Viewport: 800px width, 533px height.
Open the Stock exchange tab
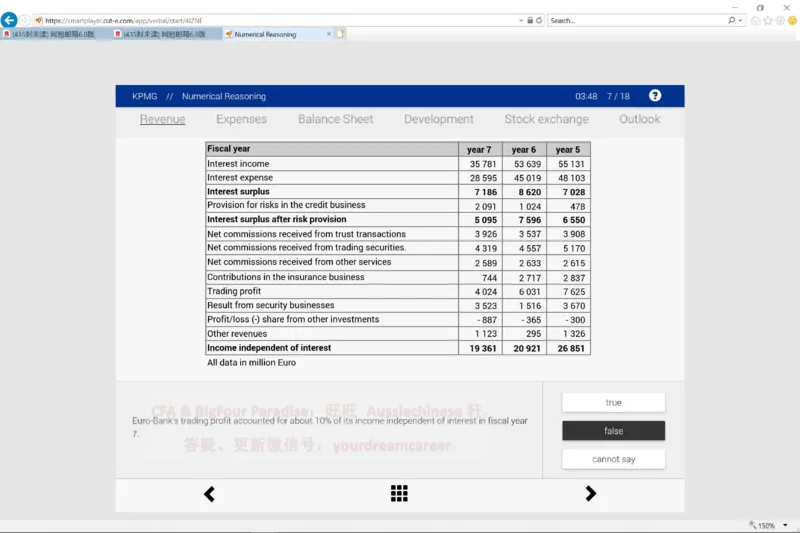tap(546, 119)
